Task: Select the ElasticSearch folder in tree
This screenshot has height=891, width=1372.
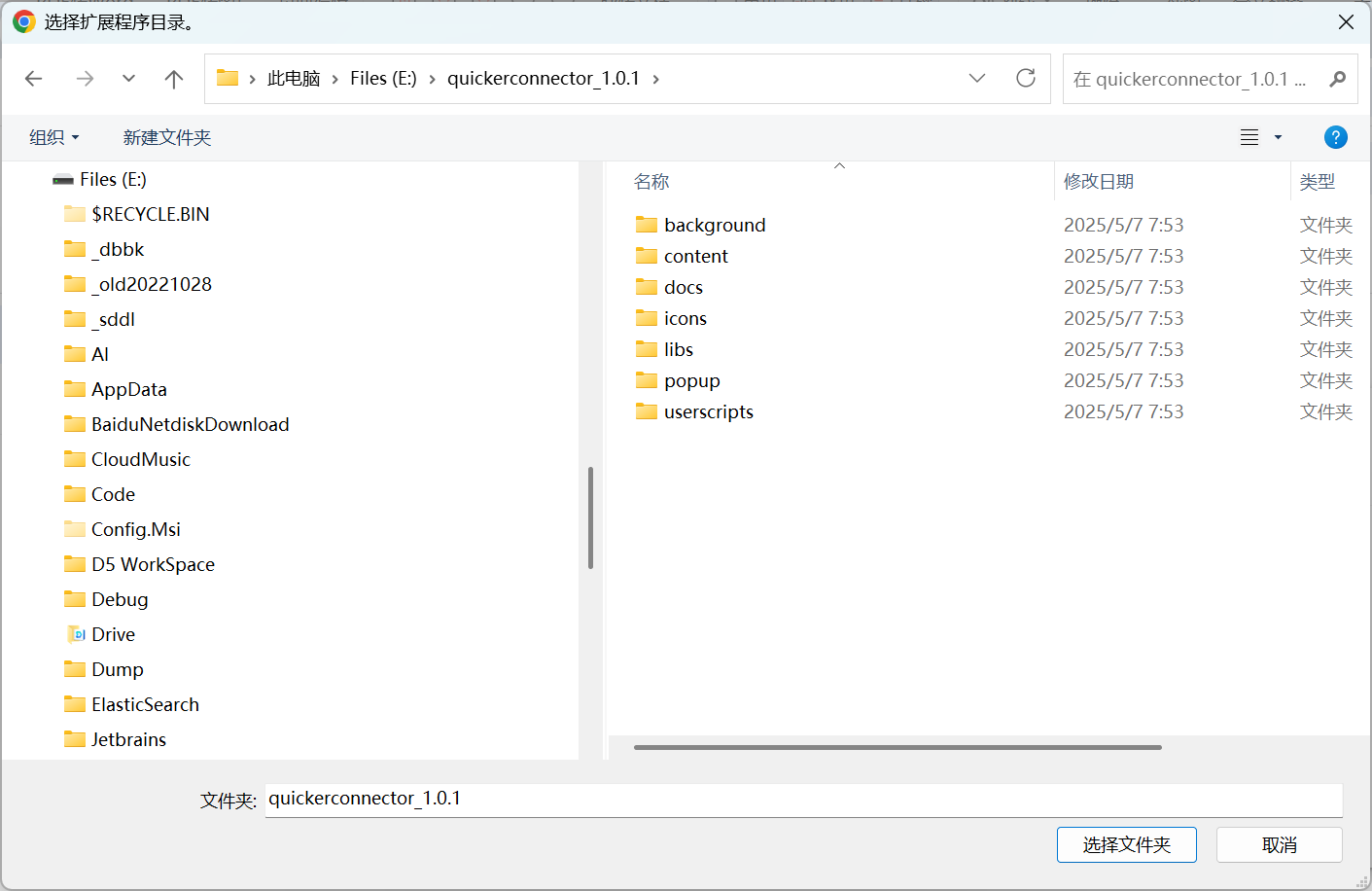Action: click(x=145, y=704)
